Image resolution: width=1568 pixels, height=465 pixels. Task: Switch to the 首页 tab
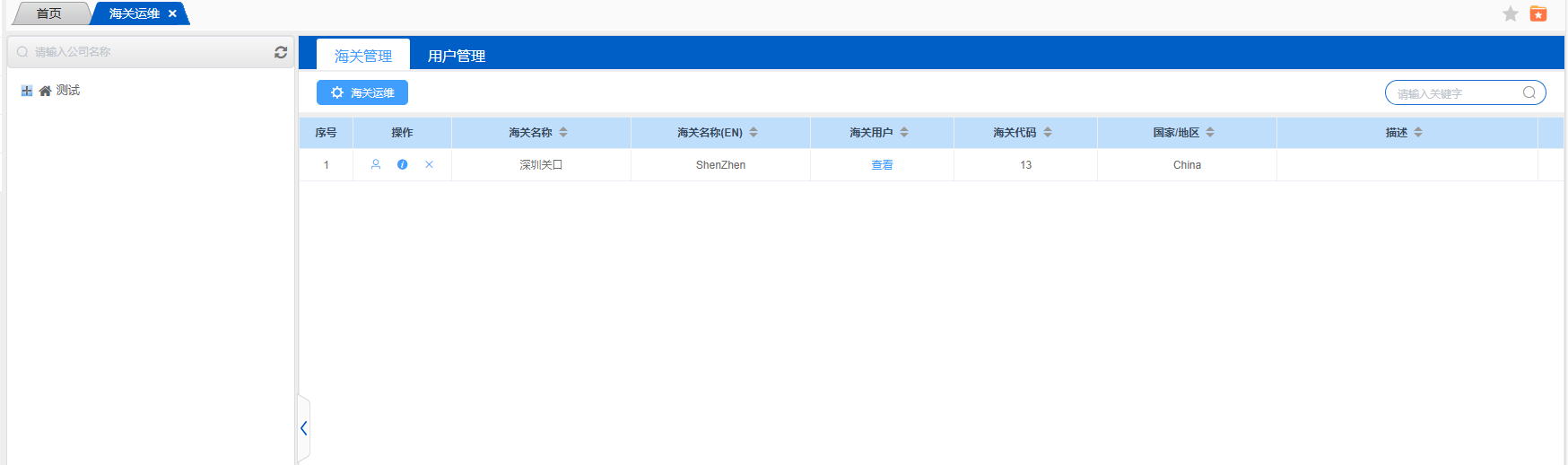coord(49,13)
